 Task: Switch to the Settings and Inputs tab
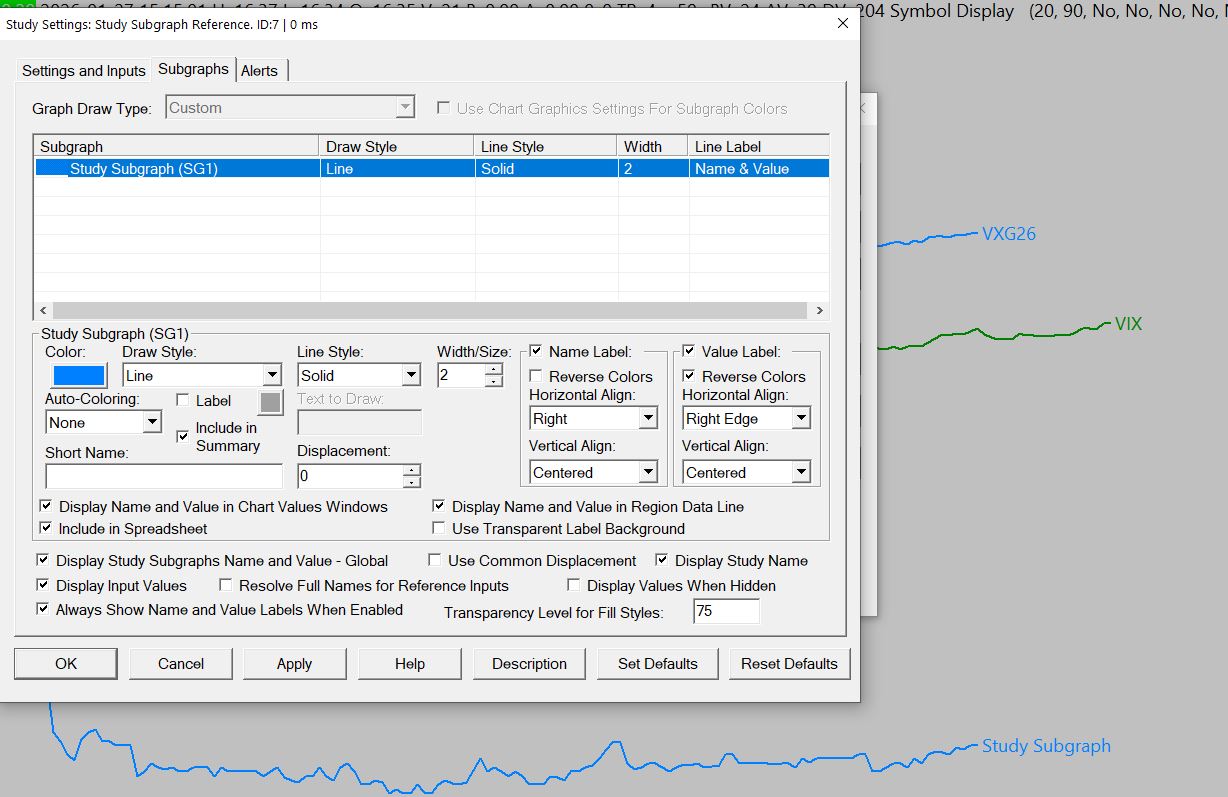pyautogui.click(x=84, y=70)
